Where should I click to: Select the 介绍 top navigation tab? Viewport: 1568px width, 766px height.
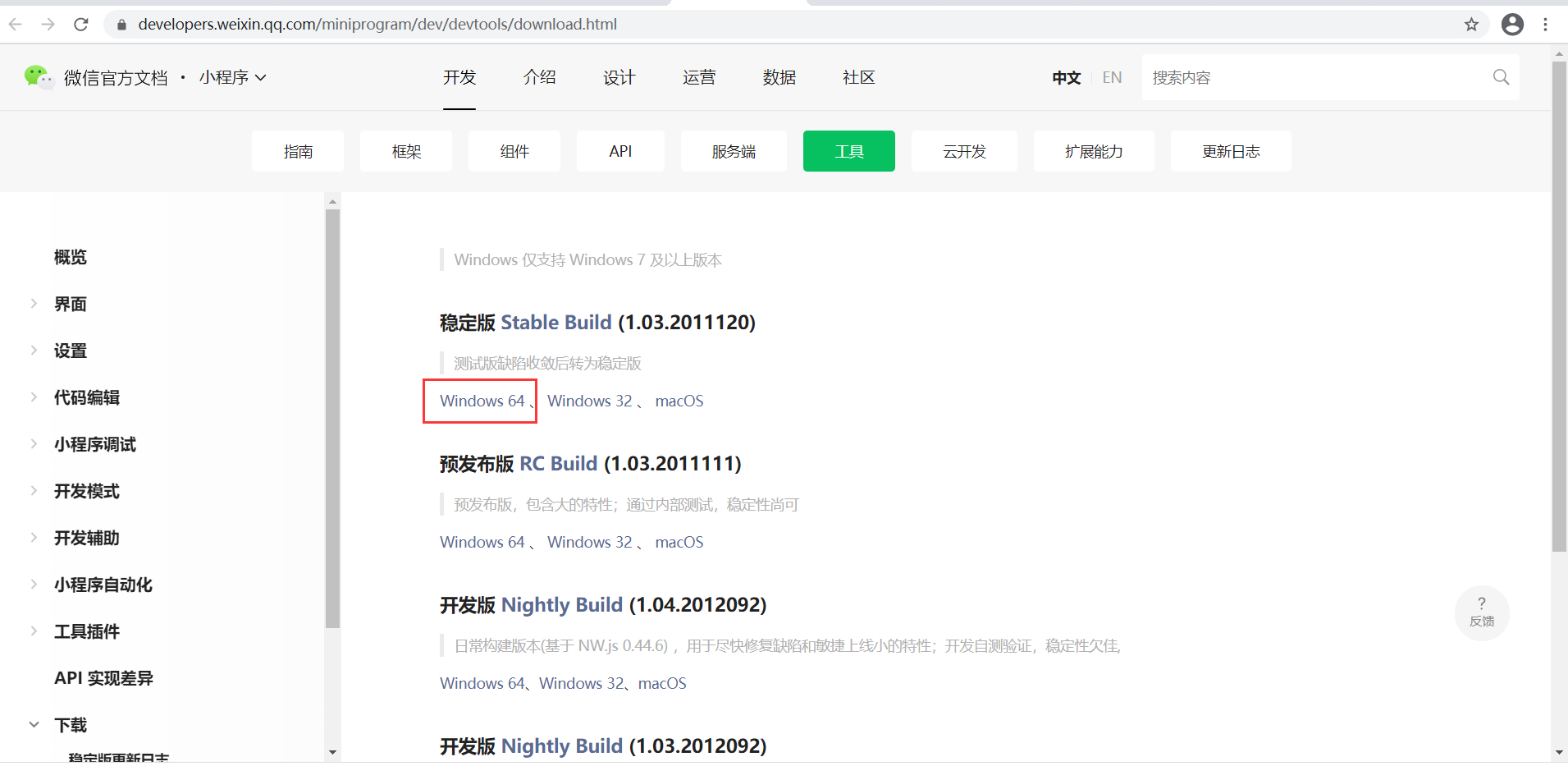[x=540, y=77]
